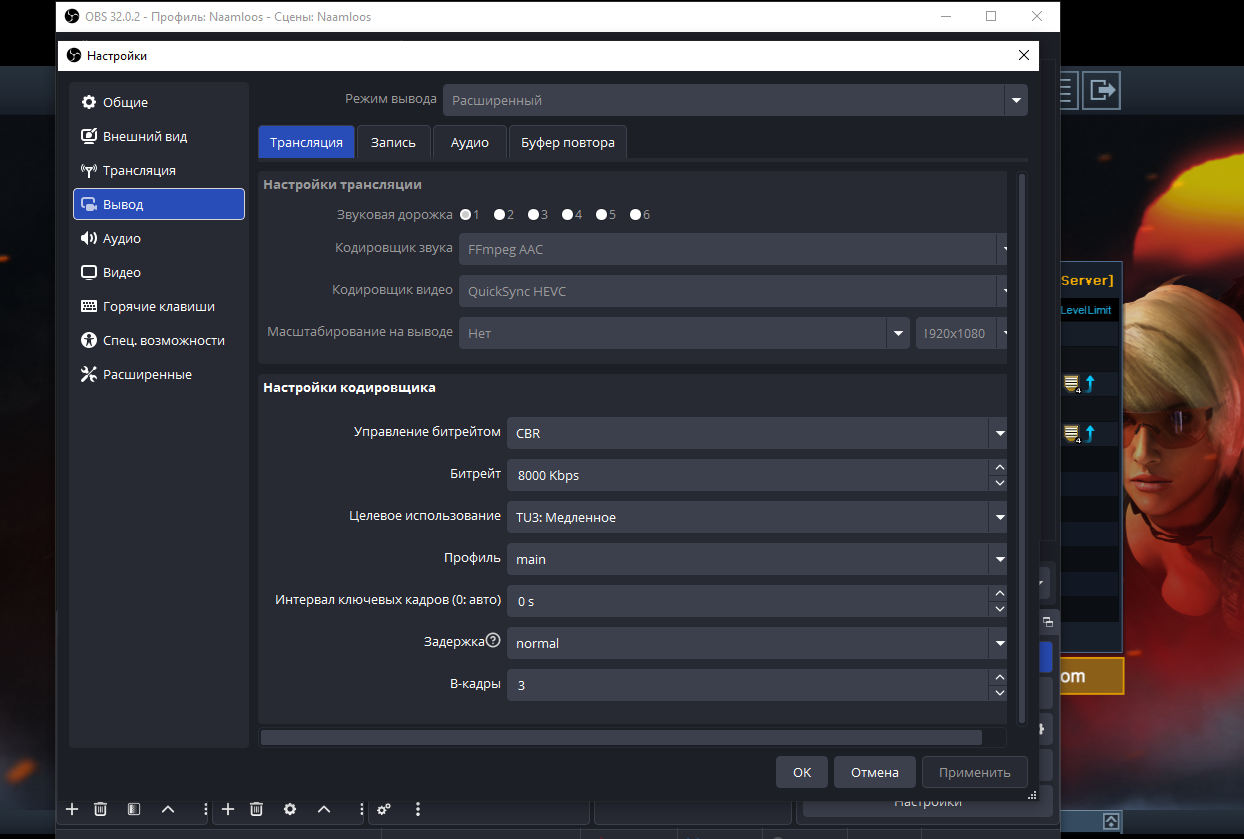Click OBS logo in the Настройки title bar
This screenshot has width=1244, height=839.
point(74,56)
